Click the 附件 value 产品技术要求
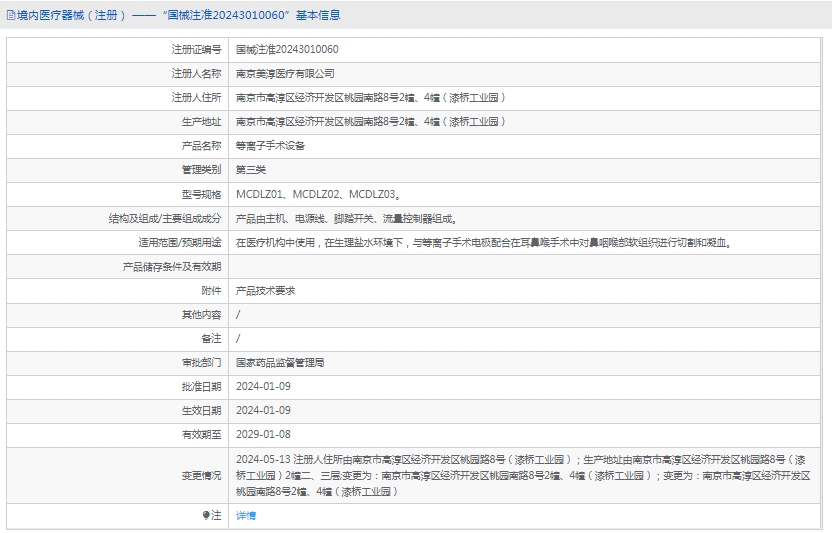The width and height of the screenshot is (832, 533). pyautogui.click(x=265, y=290)
